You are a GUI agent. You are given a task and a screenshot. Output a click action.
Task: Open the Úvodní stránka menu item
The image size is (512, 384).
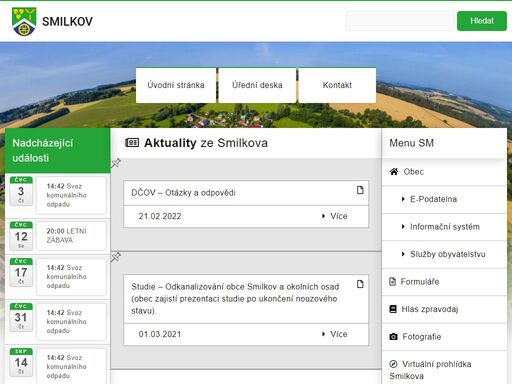176,85
